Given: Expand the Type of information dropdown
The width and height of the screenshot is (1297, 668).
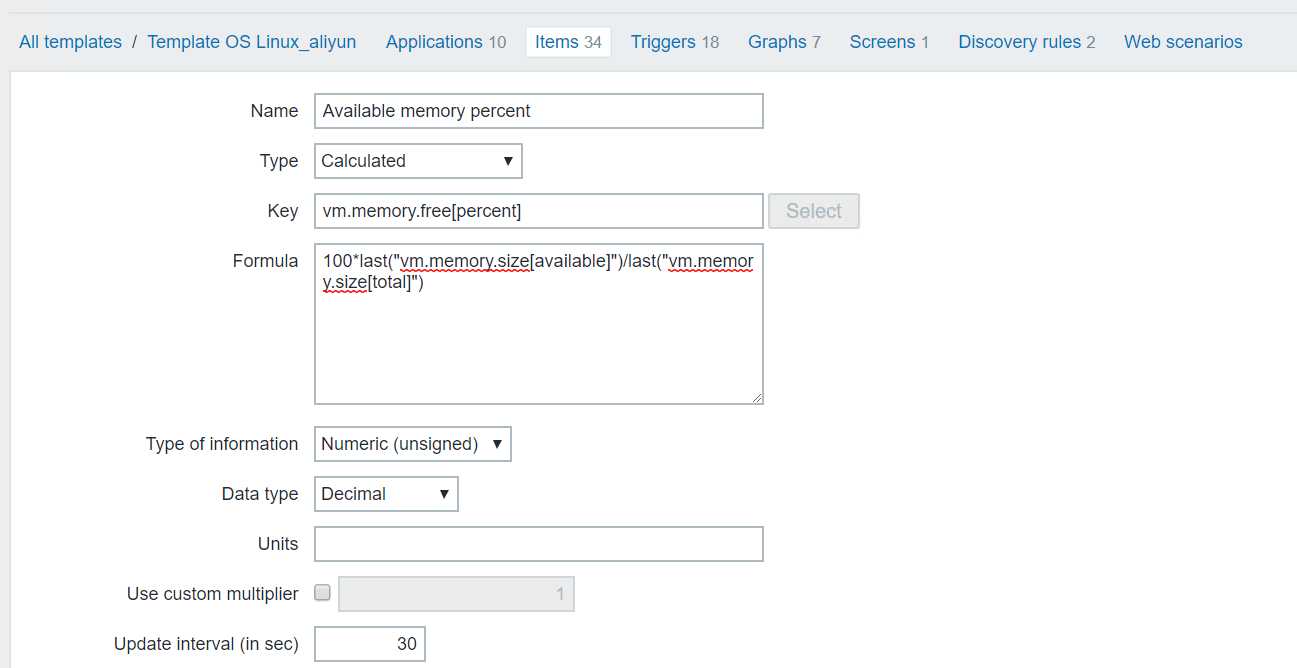Looking at the screenshot, I should [413, 444].
